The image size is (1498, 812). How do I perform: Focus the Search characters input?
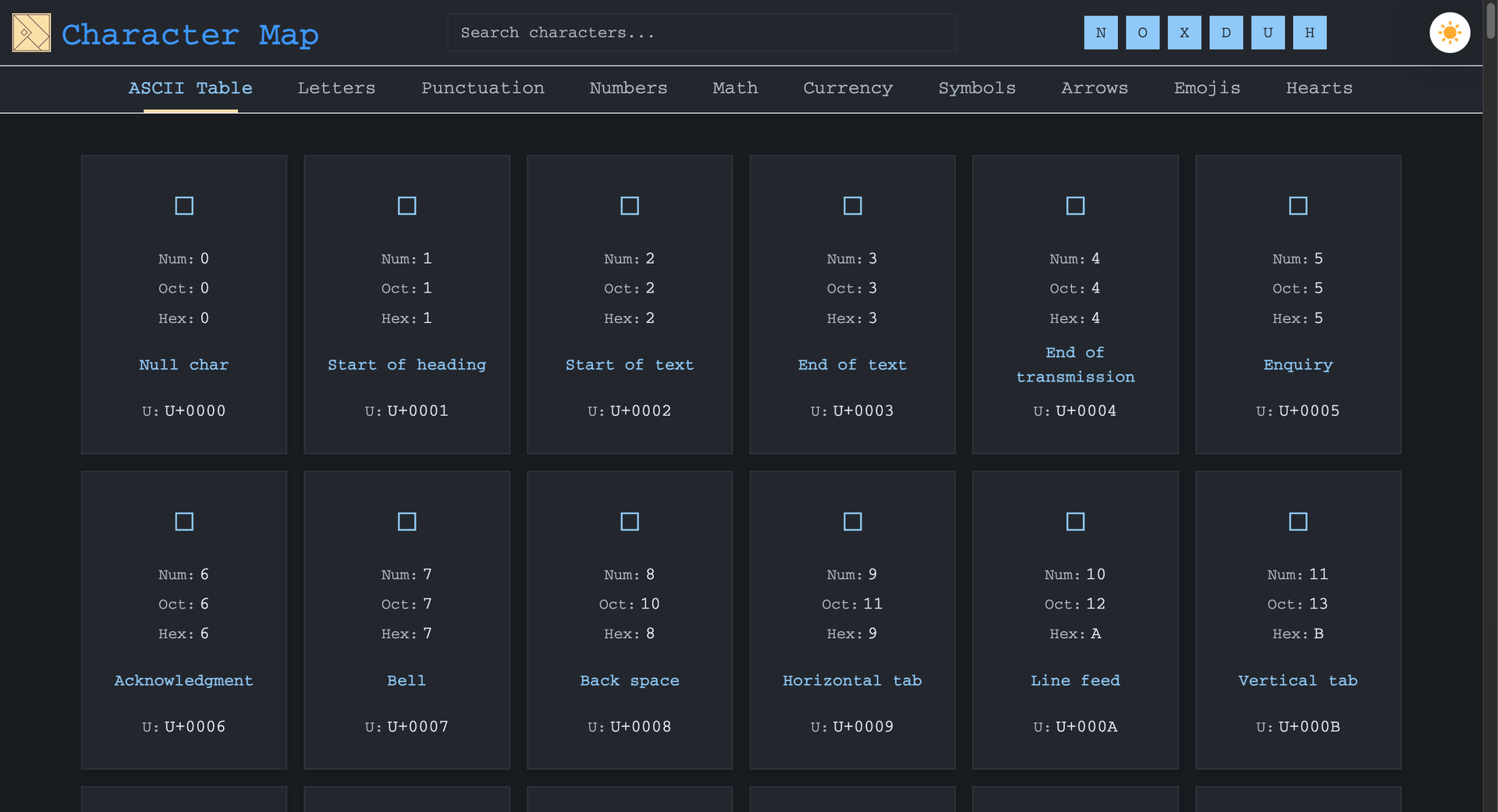[x=701, y=33]
